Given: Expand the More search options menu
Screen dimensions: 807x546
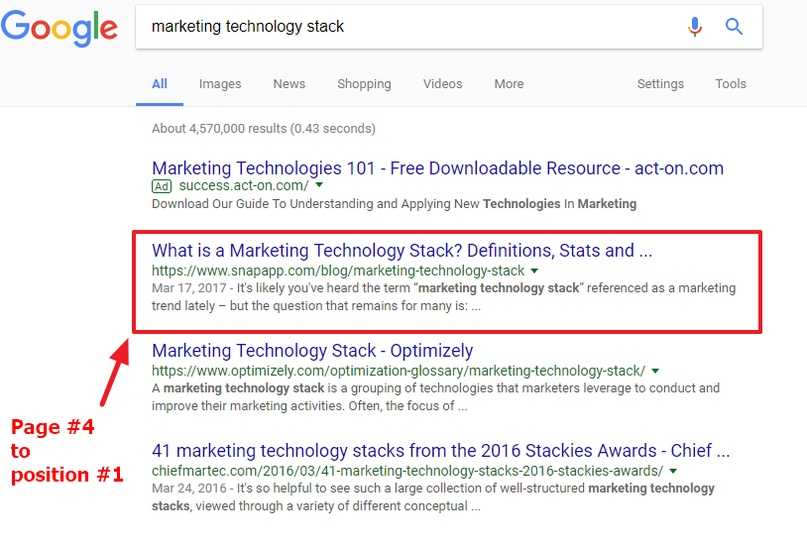Looking at the screenshot, I should (508, 84).
